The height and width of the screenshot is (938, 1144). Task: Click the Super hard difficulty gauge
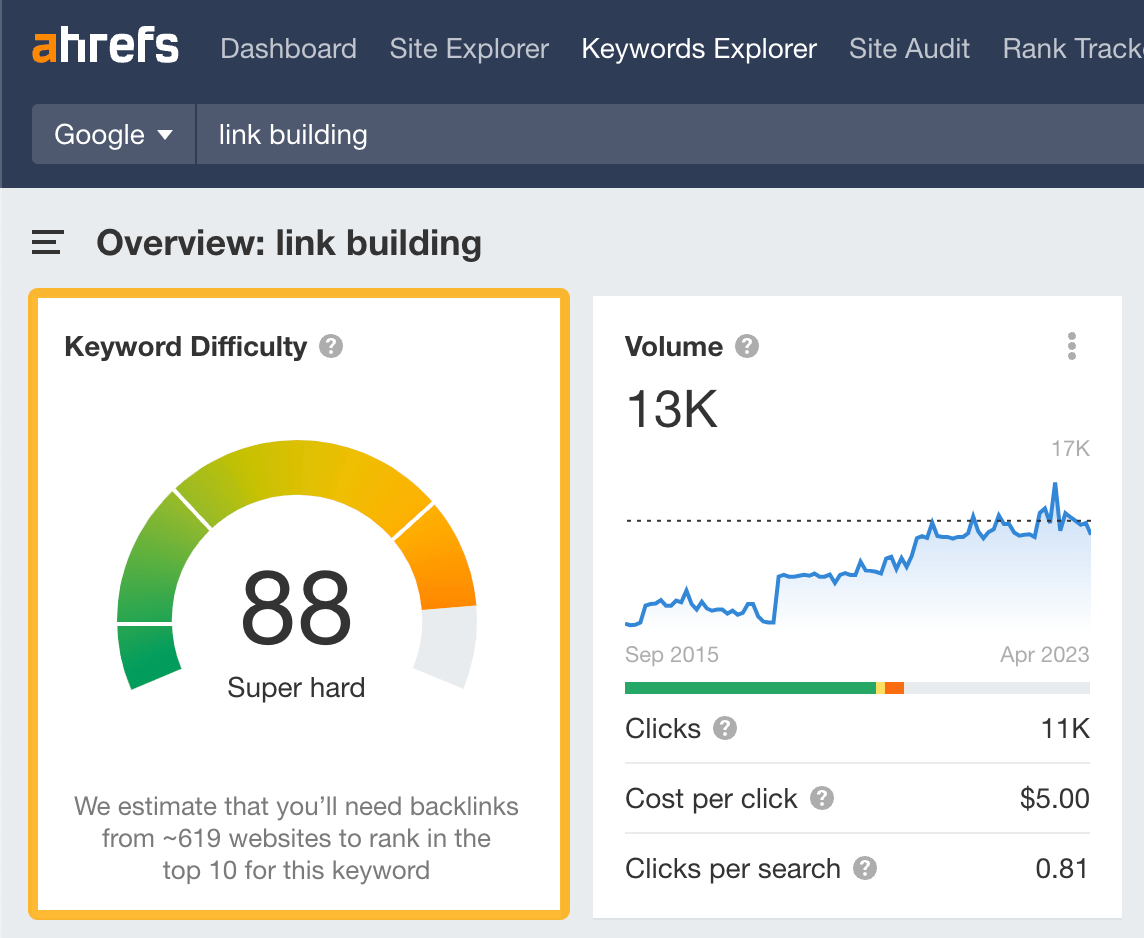coord(296,605)
